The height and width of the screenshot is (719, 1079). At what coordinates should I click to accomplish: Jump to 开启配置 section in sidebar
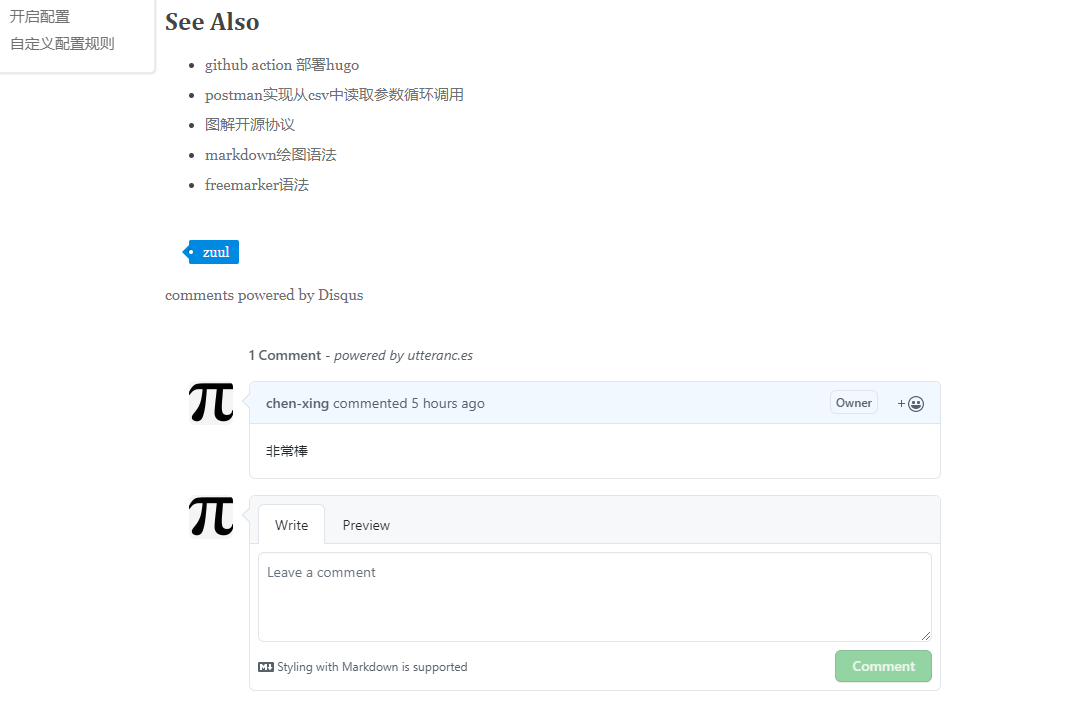point(40,17)
